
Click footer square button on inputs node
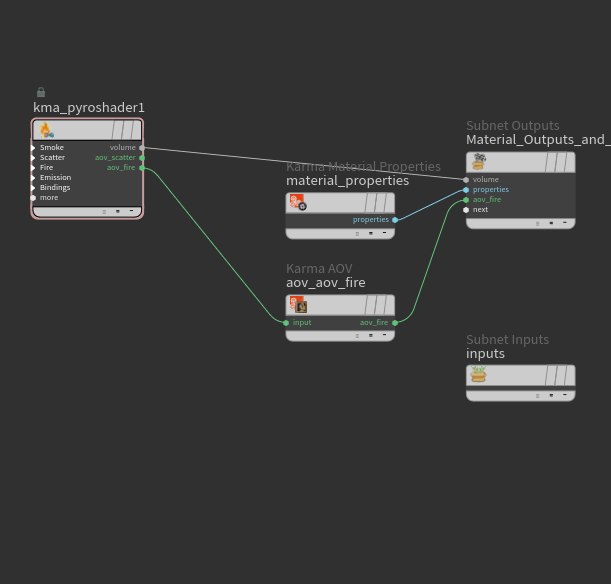pos(551,395)
